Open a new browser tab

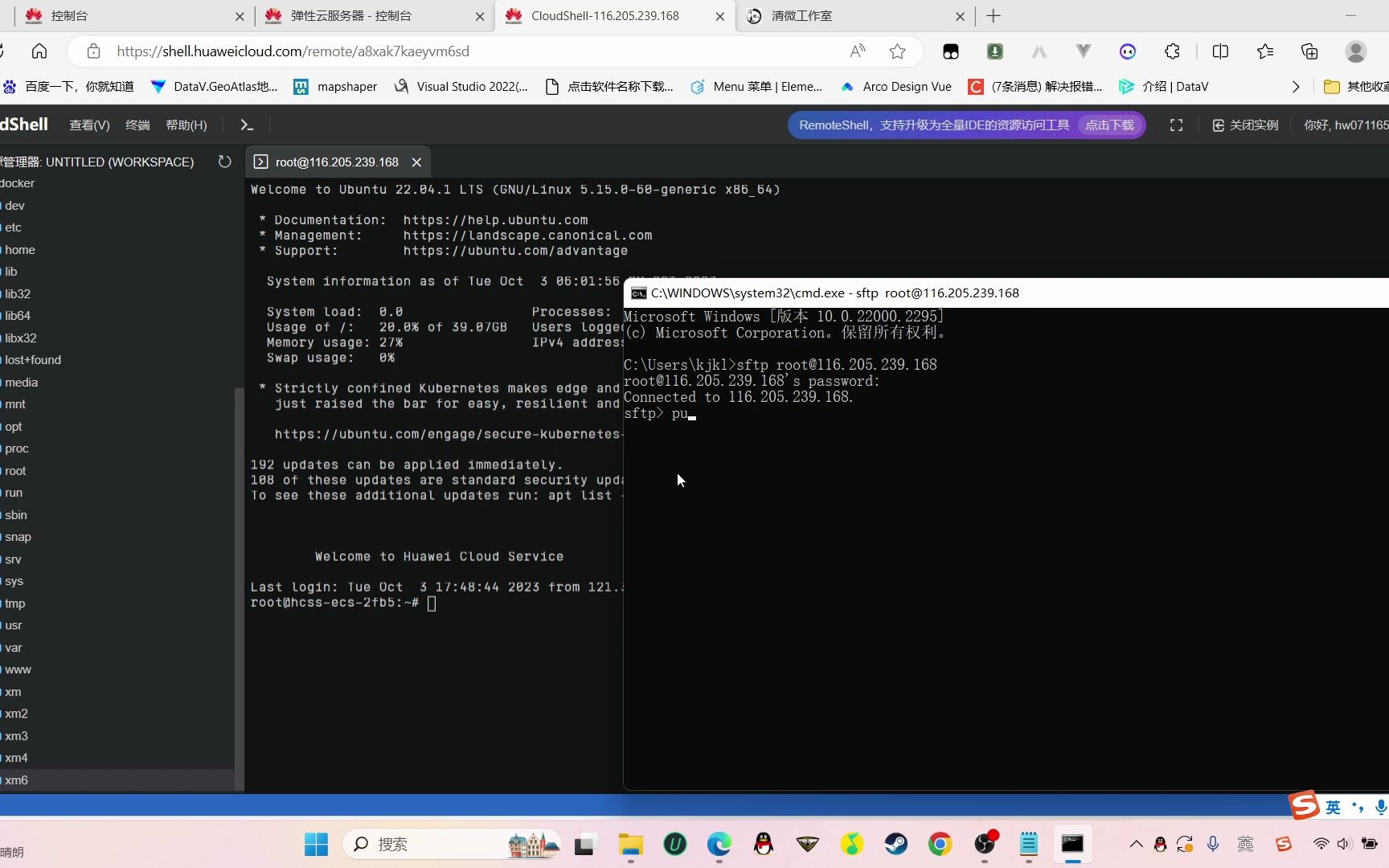(x=994, y=16)
